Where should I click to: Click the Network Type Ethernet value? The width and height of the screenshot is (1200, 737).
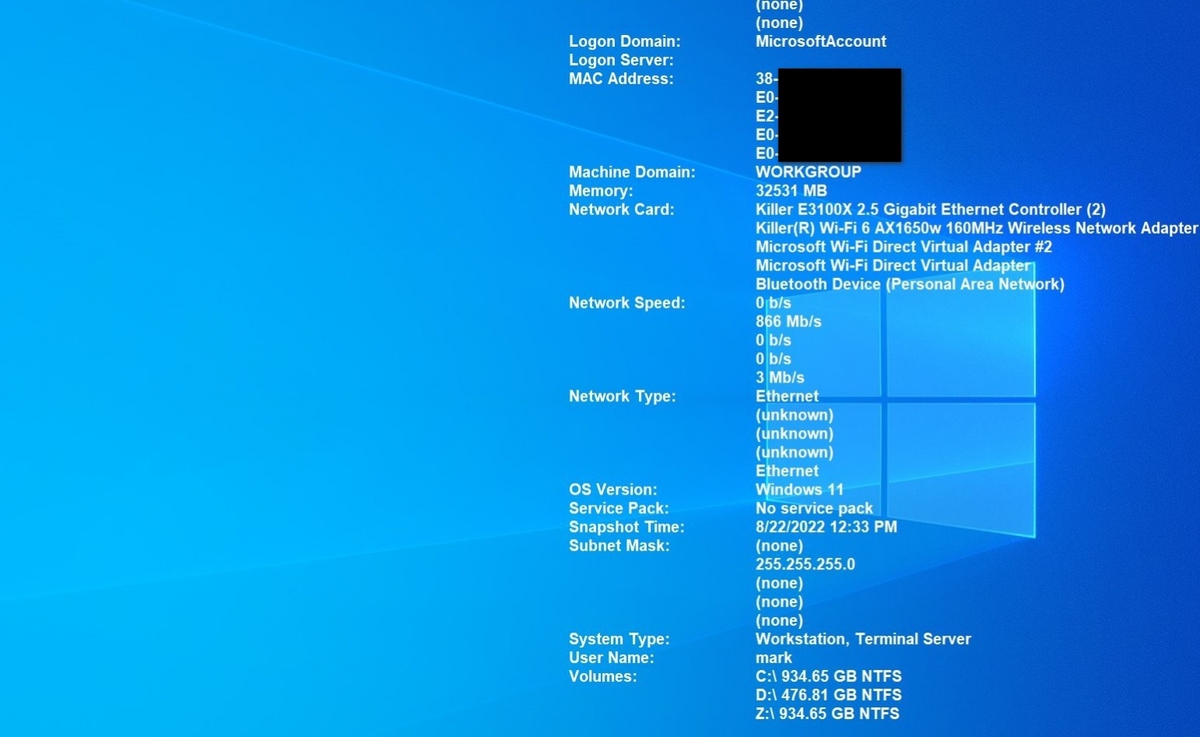(786, 396)
